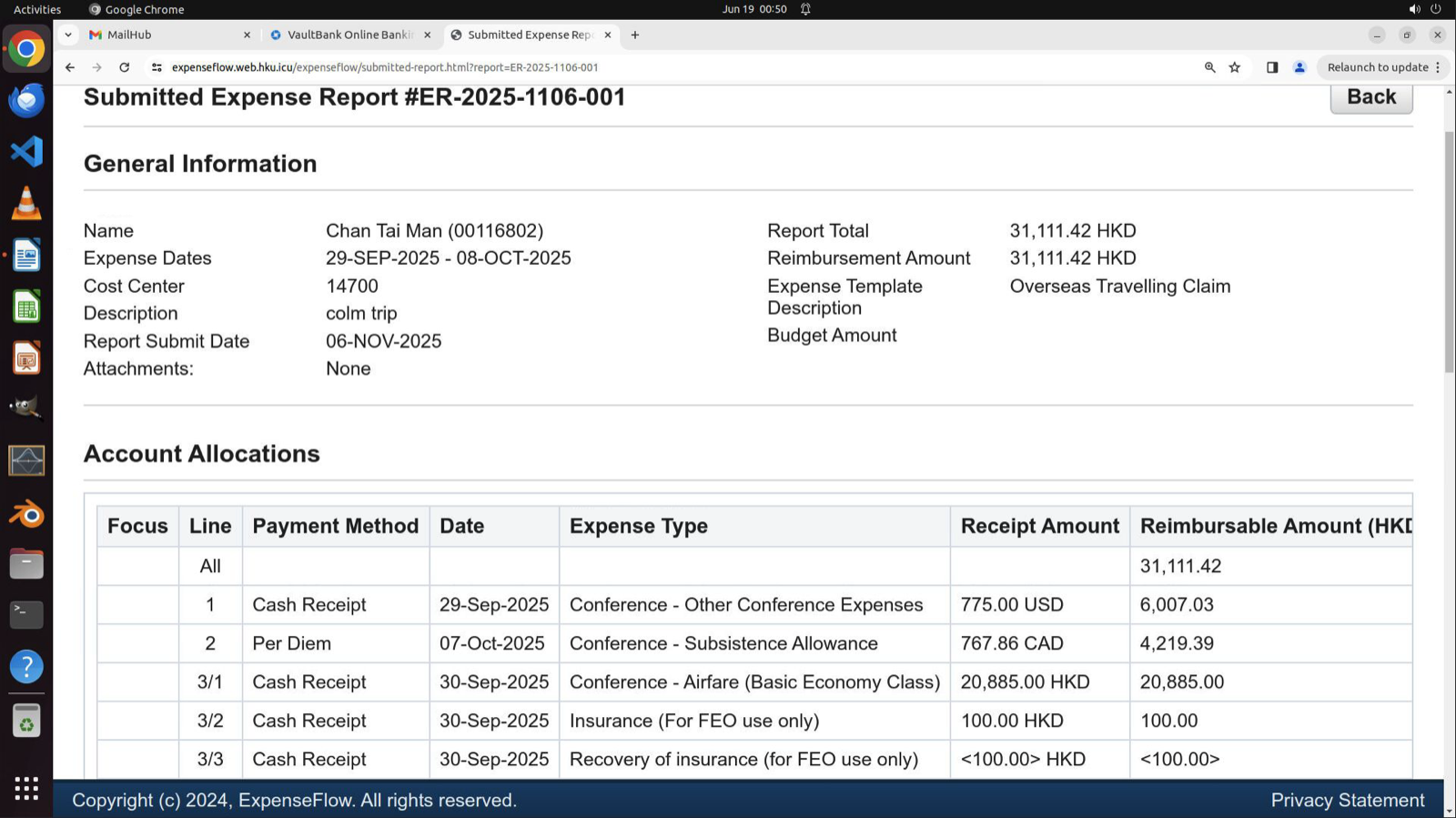Click the forward navigation arrow

97,67
